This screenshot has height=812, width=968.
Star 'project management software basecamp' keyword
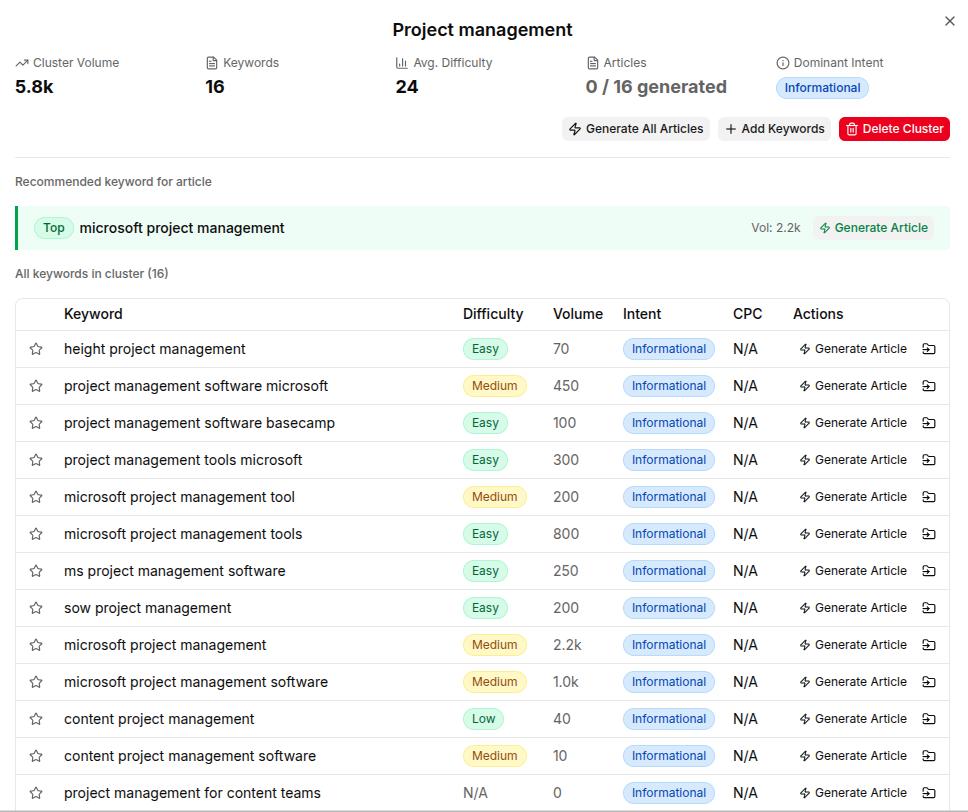[36, 423]
